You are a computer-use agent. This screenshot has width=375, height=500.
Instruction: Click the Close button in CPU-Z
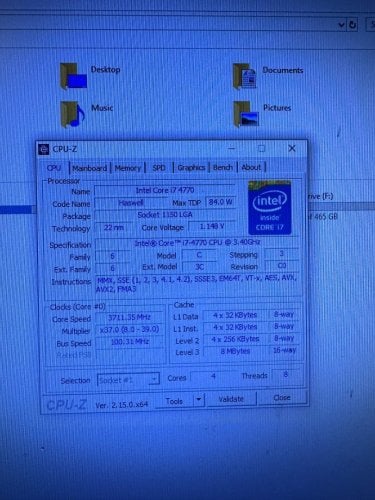tap(282, 398)
